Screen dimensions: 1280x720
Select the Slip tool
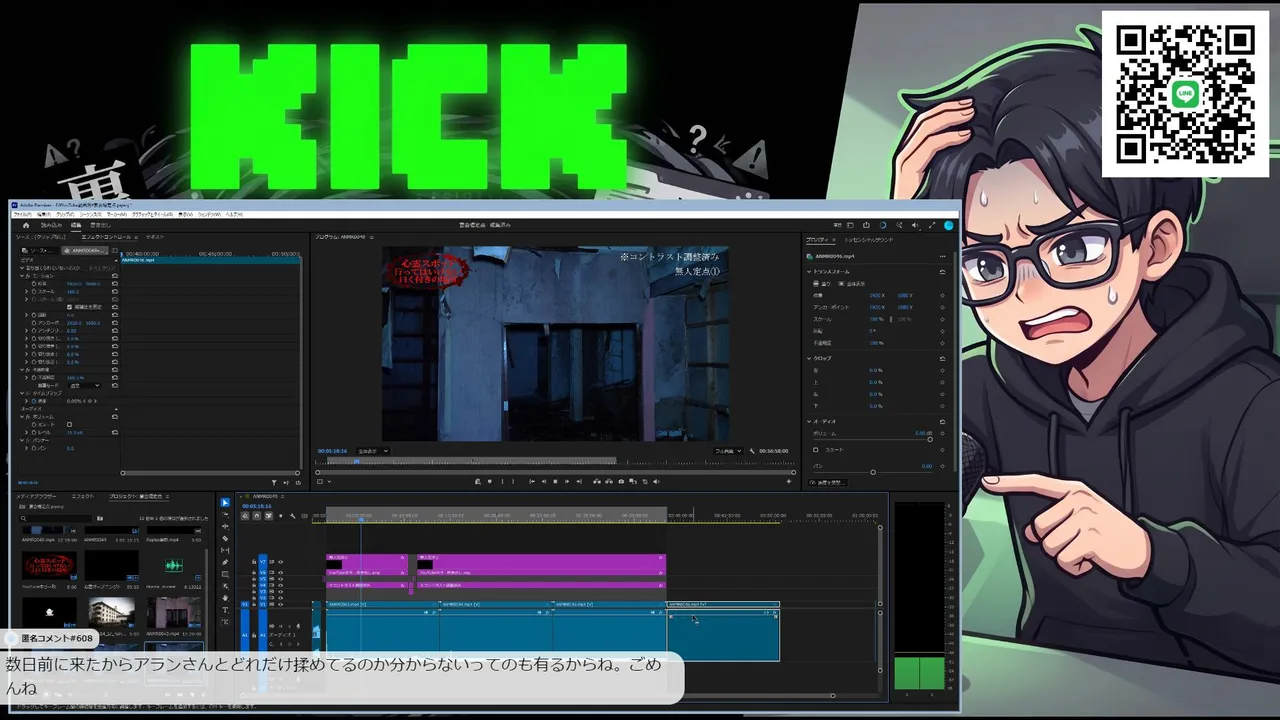coord(225,551)
